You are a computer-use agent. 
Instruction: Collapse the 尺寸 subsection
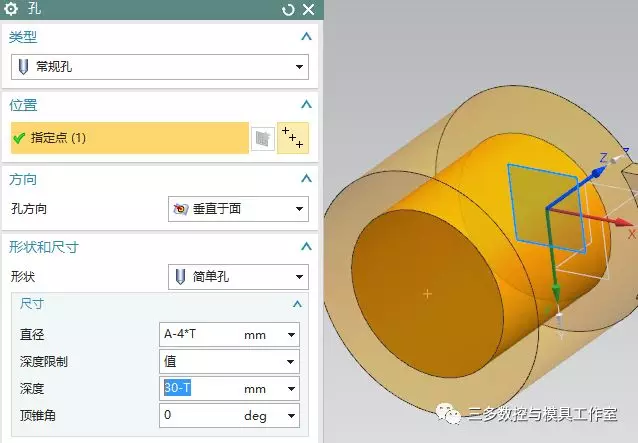click(297, 304)
